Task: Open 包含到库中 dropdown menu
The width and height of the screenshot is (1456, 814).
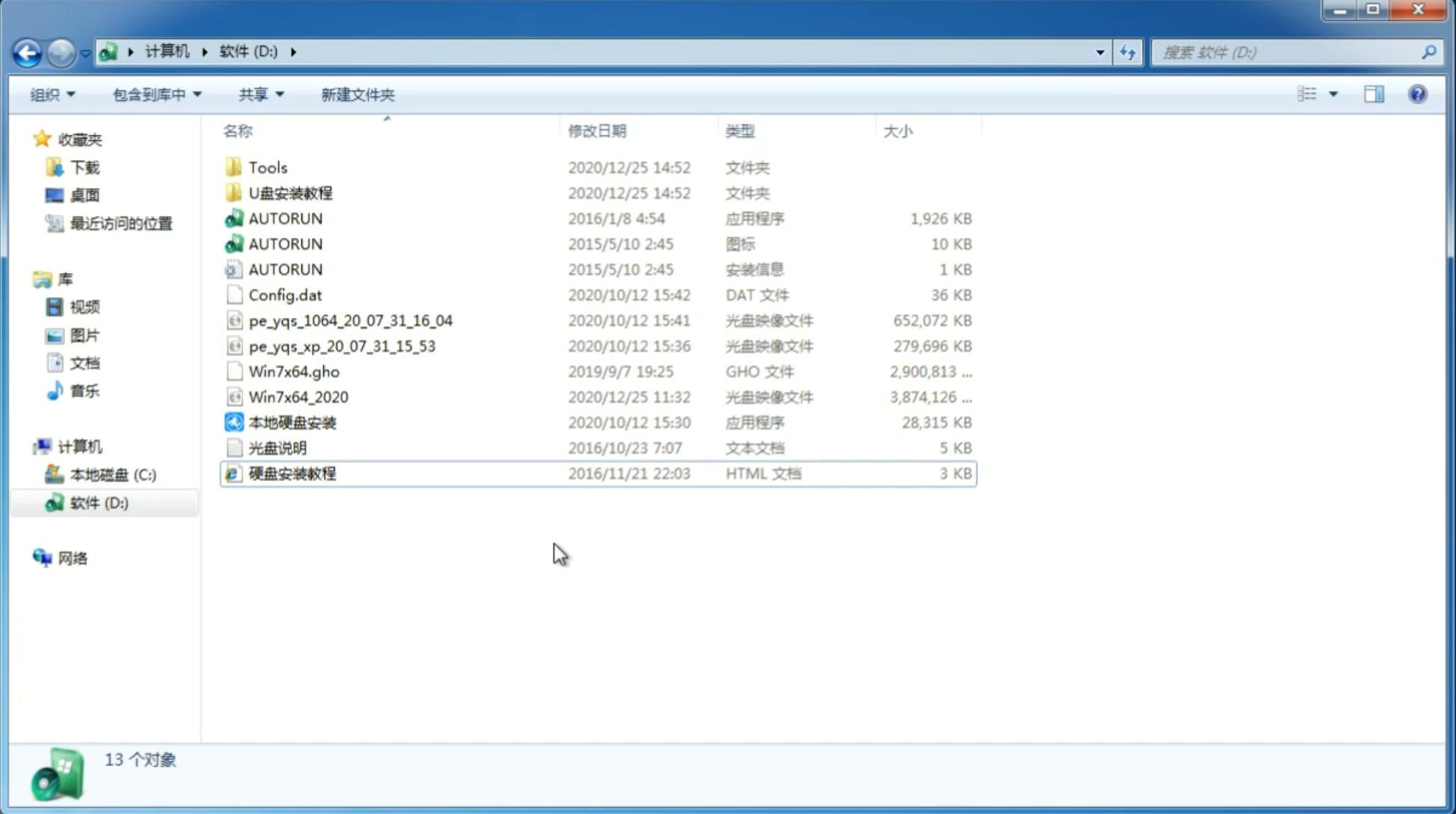Action: [x=154, y=94]
